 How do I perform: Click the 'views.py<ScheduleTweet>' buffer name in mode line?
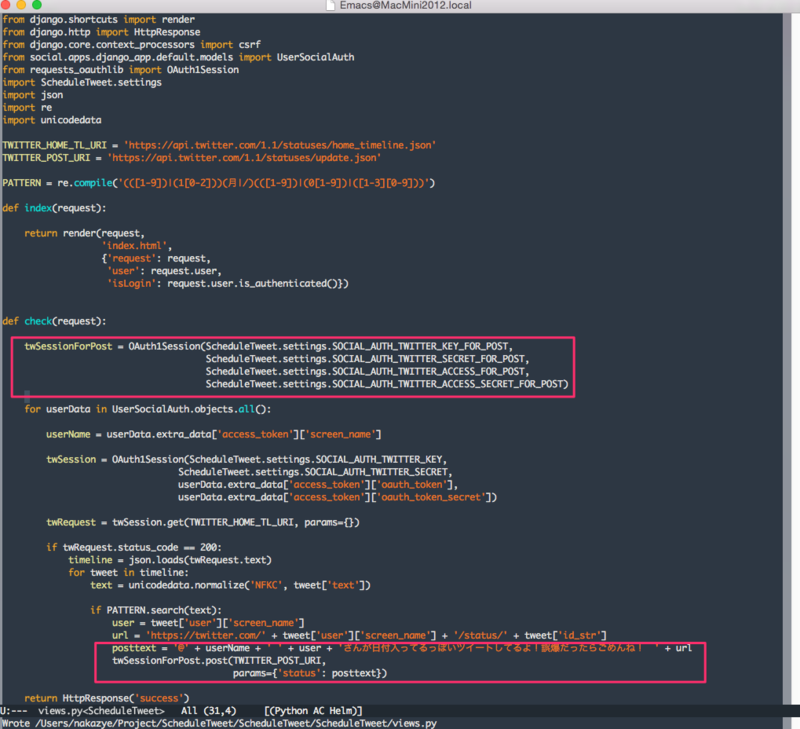101,711
